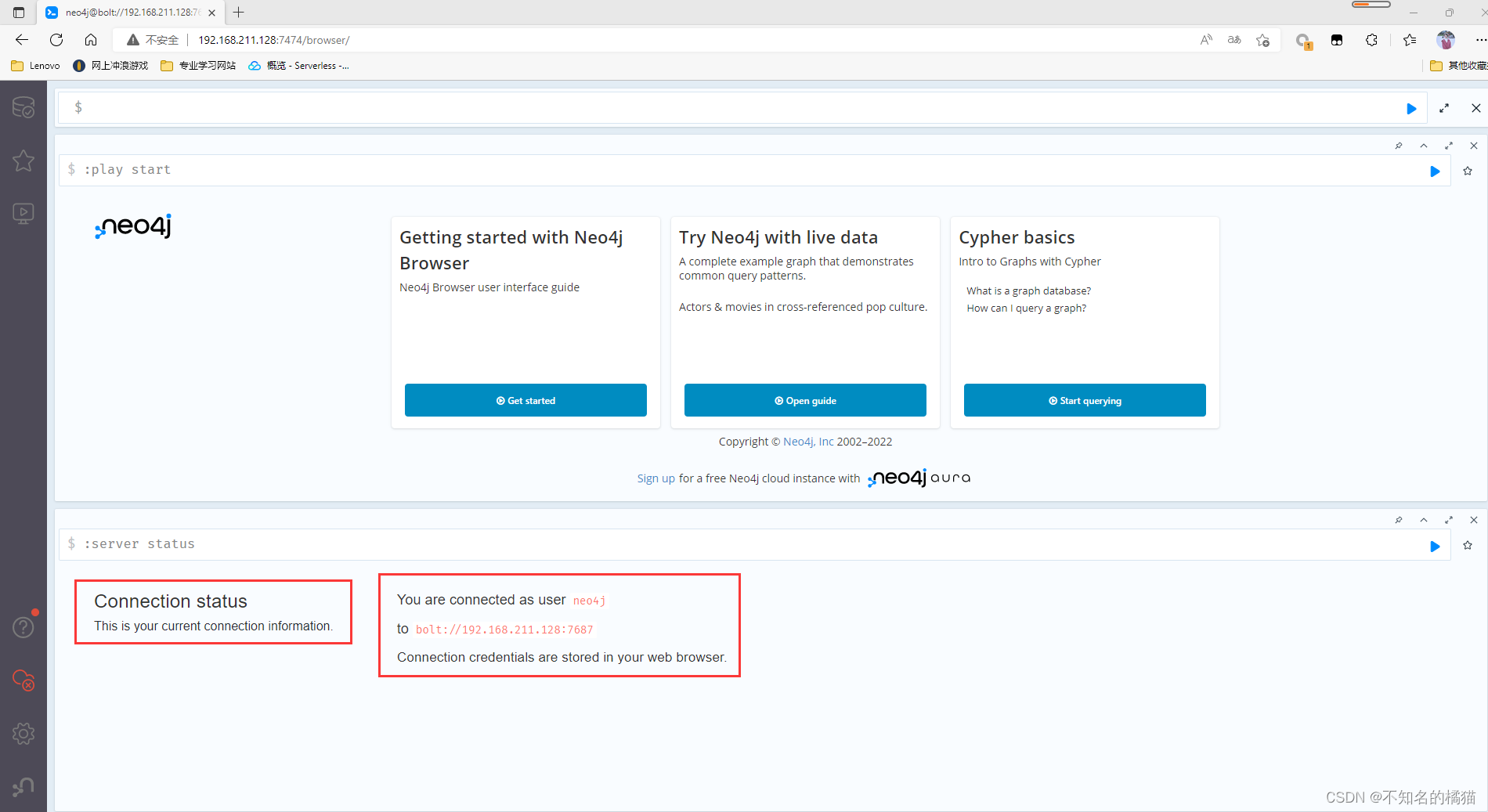1488x812 pixels.
Task: Open the browser profile avatar
Action: (x=1446, y=40)
